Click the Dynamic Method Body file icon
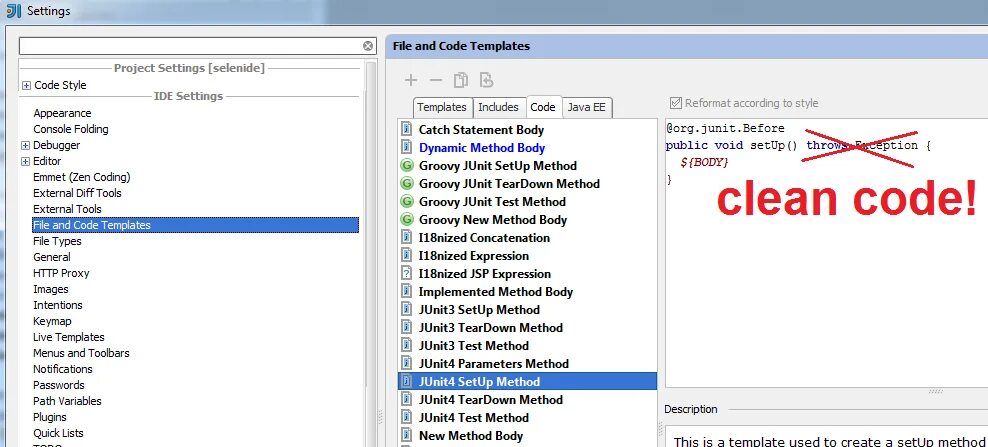The image size is (988, 447). (406, 148)
